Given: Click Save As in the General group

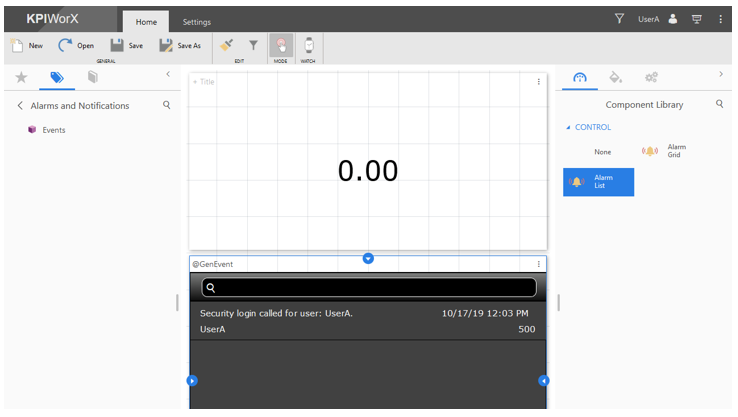Looking at the screenshot, I should (x=180, y=45).
